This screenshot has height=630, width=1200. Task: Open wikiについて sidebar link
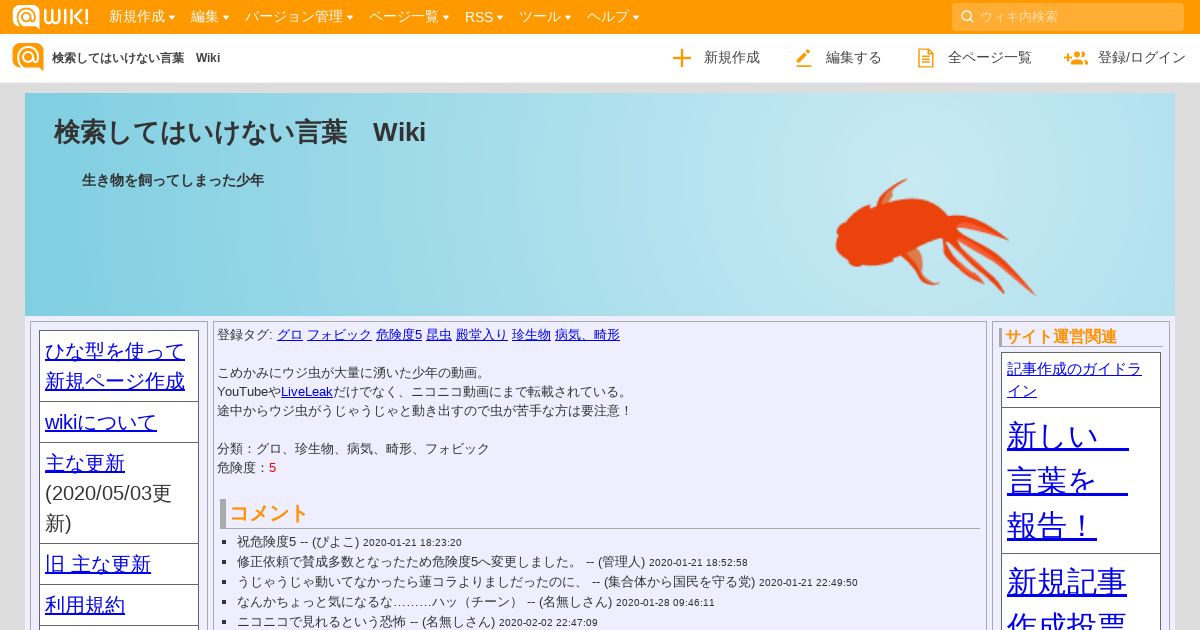pyautogui.click(x=101, y=422)
